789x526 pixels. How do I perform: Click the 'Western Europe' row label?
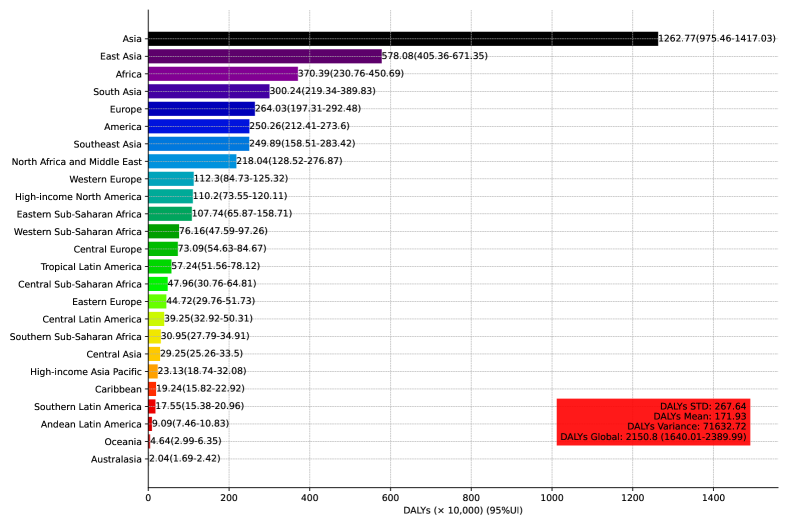(106, 179)
